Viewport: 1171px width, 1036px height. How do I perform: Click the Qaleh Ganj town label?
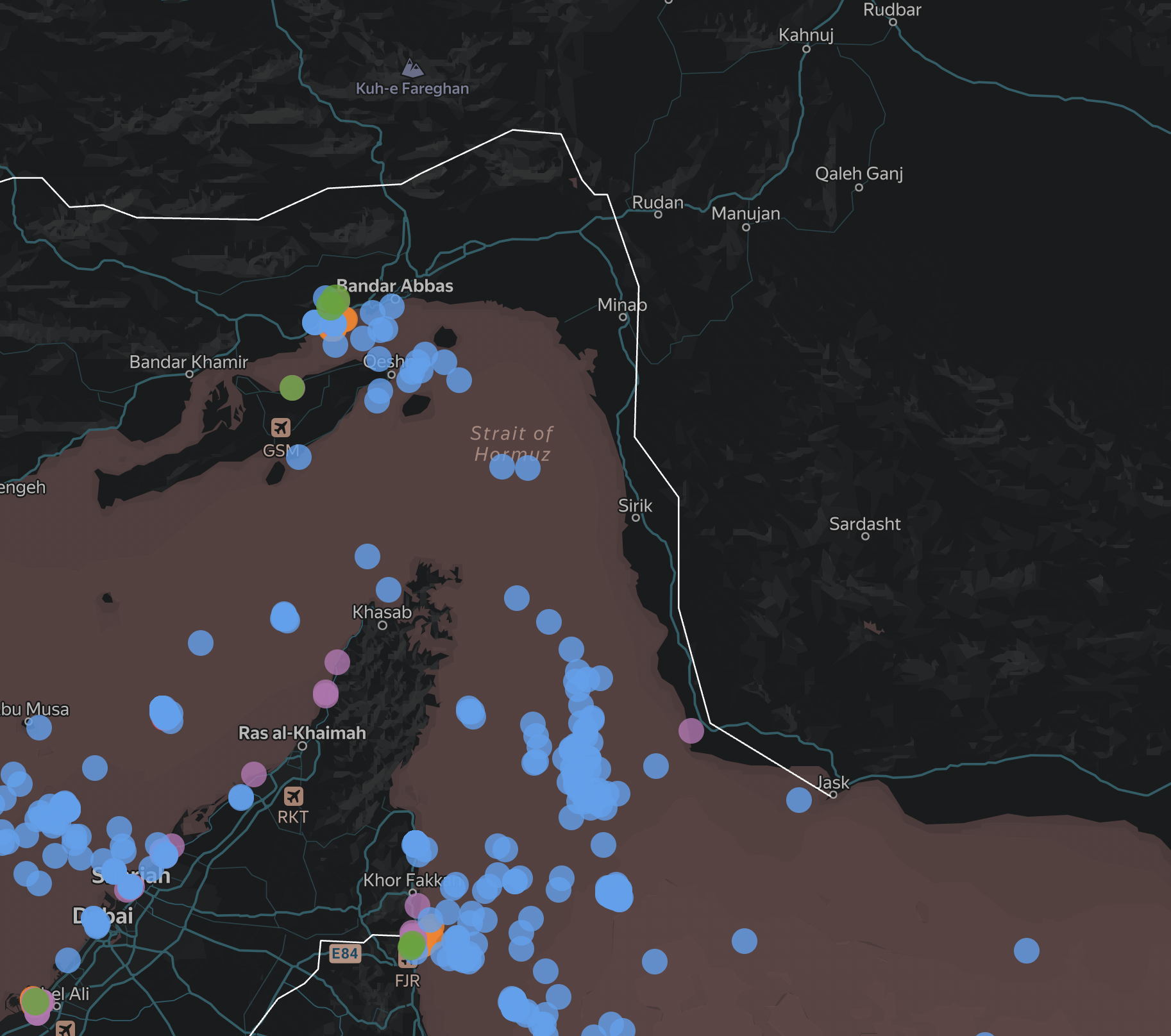tap(859, 174)
